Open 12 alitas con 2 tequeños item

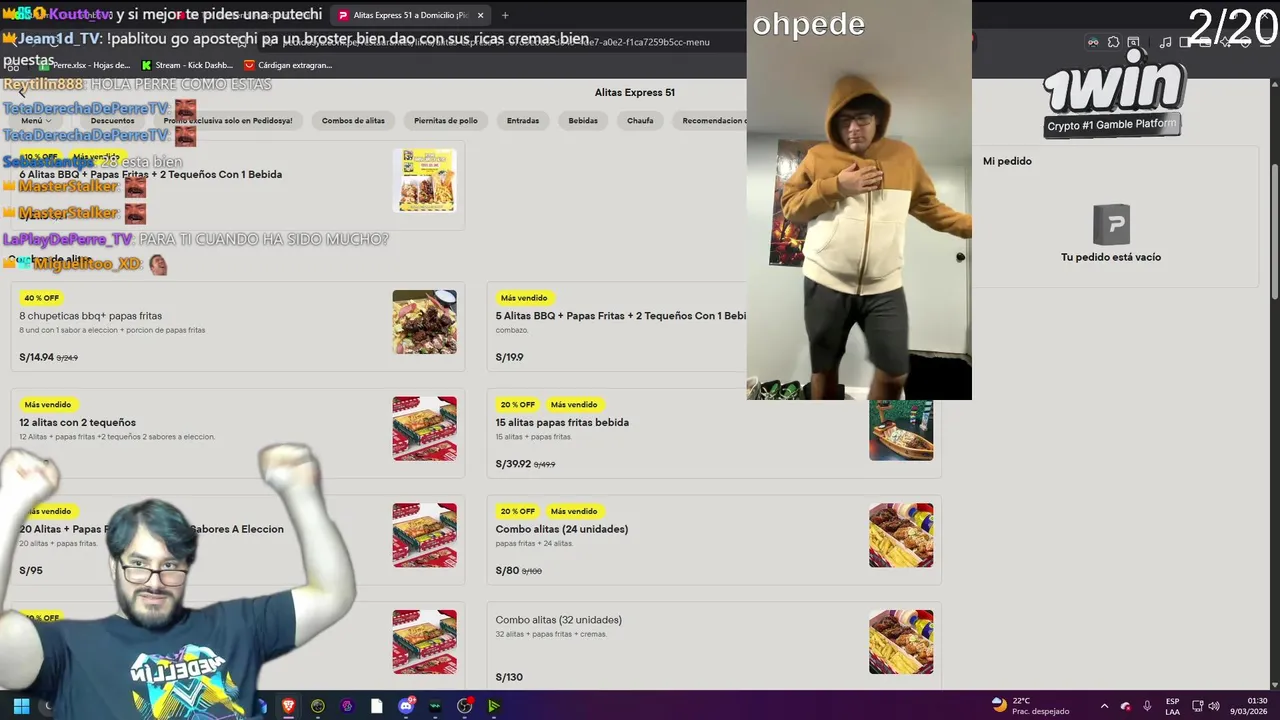[238, 433]
